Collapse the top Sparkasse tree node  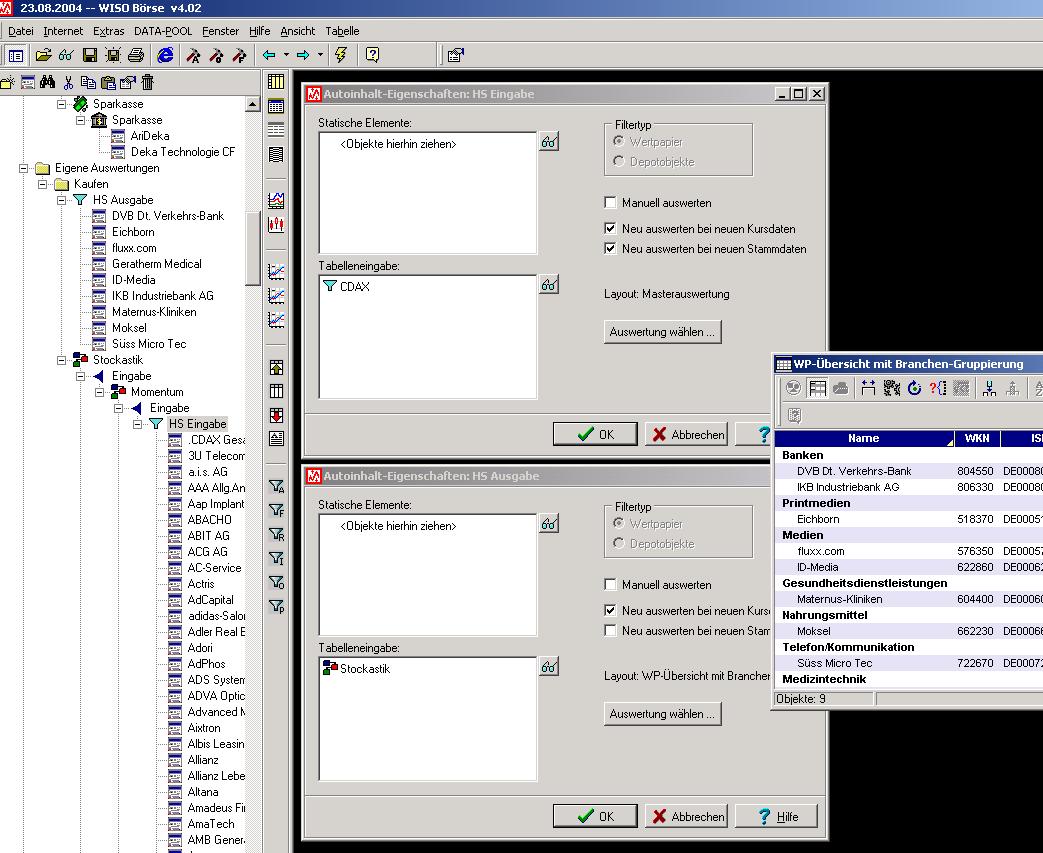pyautogui.click(x=62, y=104)
